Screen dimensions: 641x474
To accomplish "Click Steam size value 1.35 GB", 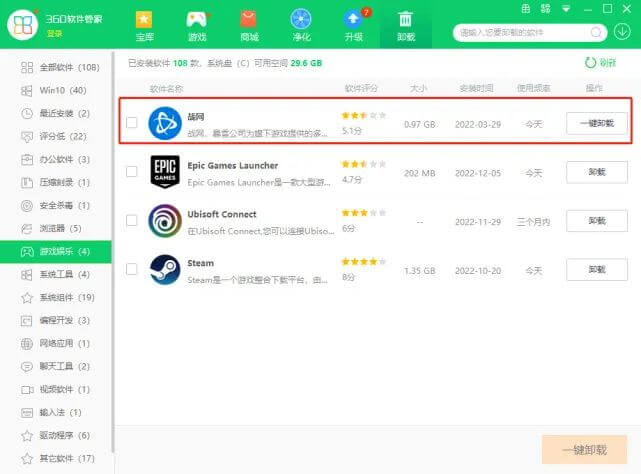I will point(420,271).
